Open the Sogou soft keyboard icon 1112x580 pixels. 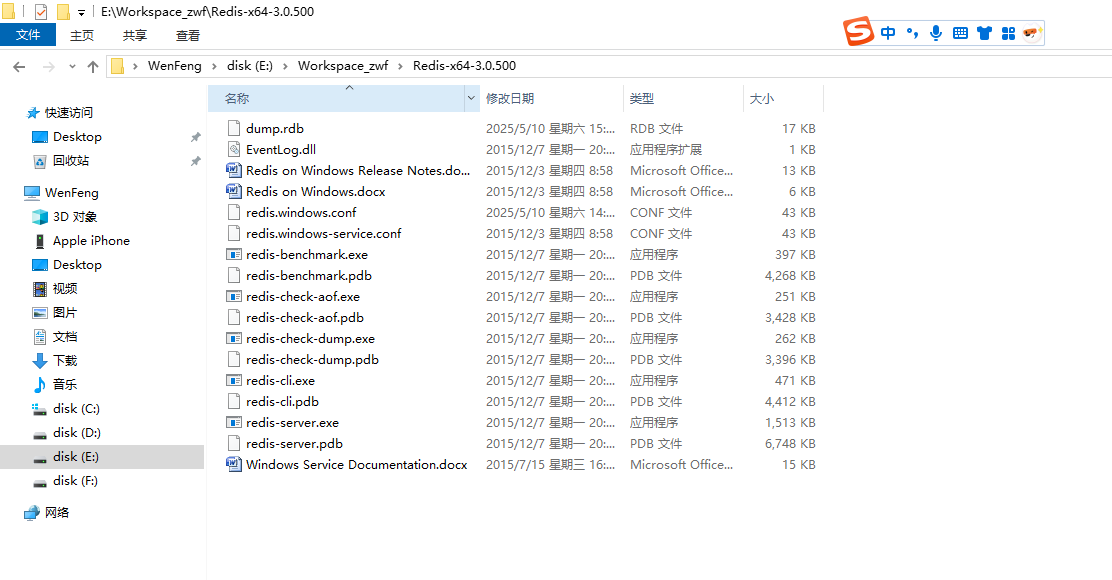coord(960,33)
